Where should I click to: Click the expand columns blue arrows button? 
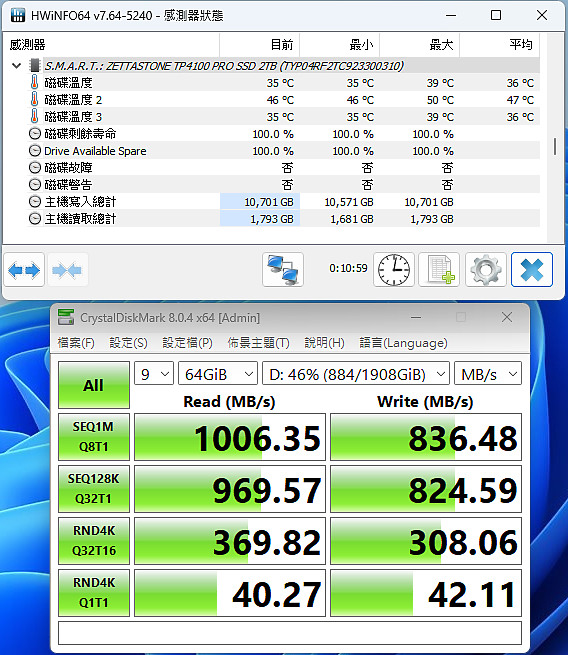click(x=24, y=270)
